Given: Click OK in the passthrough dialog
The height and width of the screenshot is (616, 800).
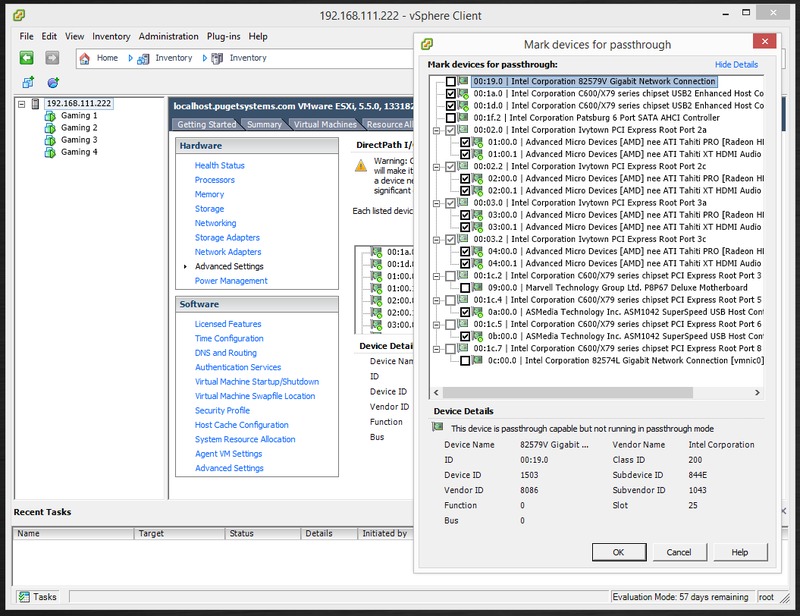Looking at the screenshot, I should click(618, 552).
